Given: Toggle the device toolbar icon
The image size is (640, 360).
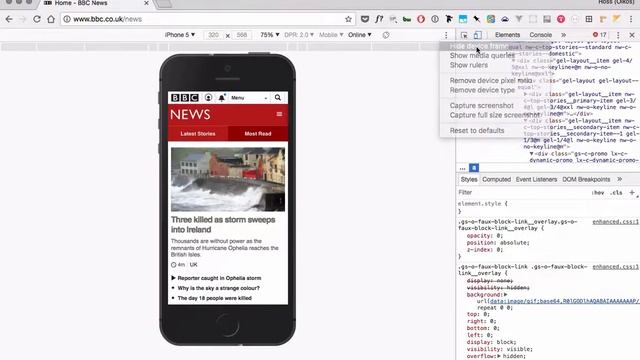Looking at the screenshot, I should 478,35.
